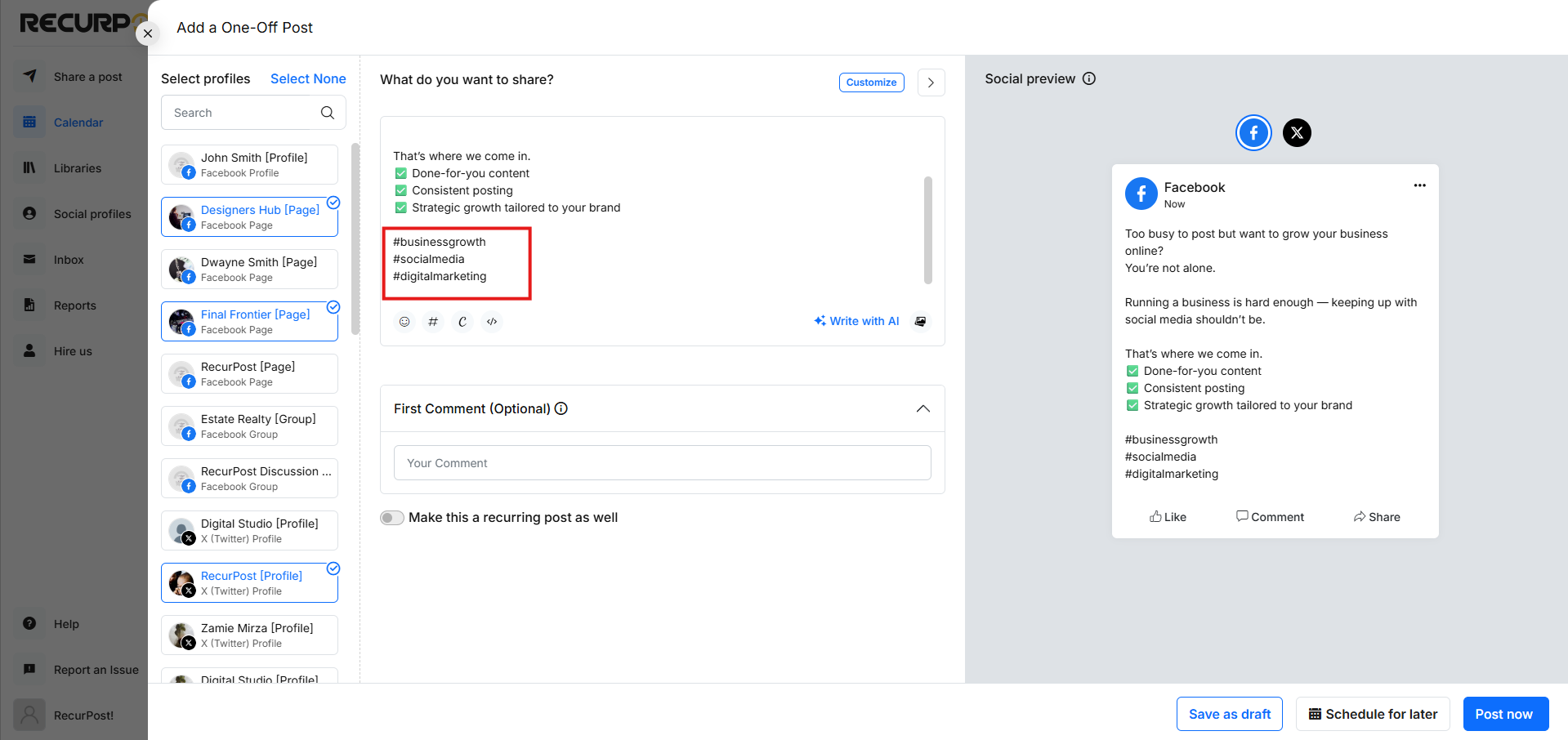Collapse the First Comment section
This screenshot has width=1568, height=740.
[x=923, y=408]
